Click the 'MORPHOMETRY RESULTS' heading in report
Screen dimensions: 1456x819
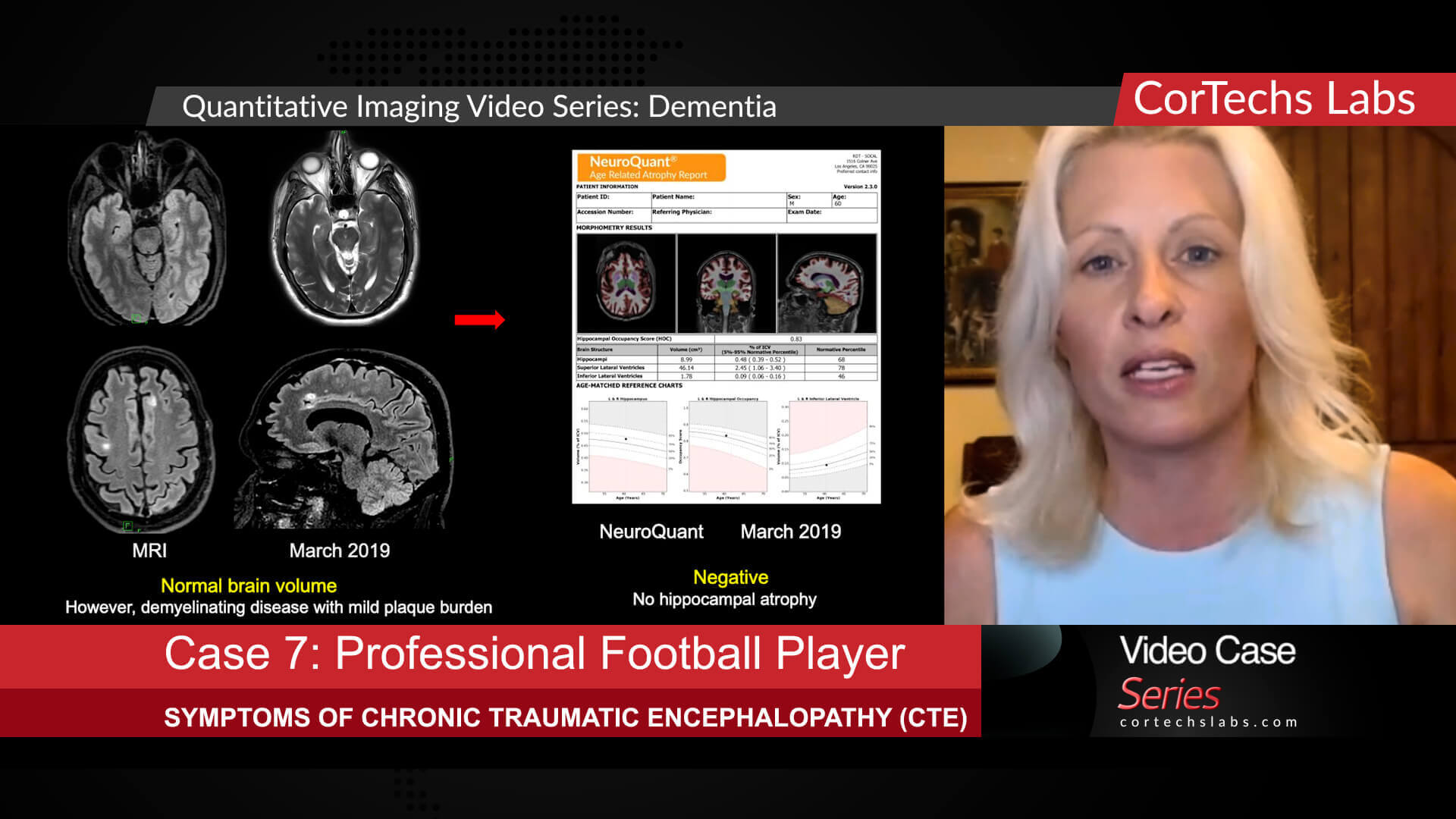coord(614,227)
